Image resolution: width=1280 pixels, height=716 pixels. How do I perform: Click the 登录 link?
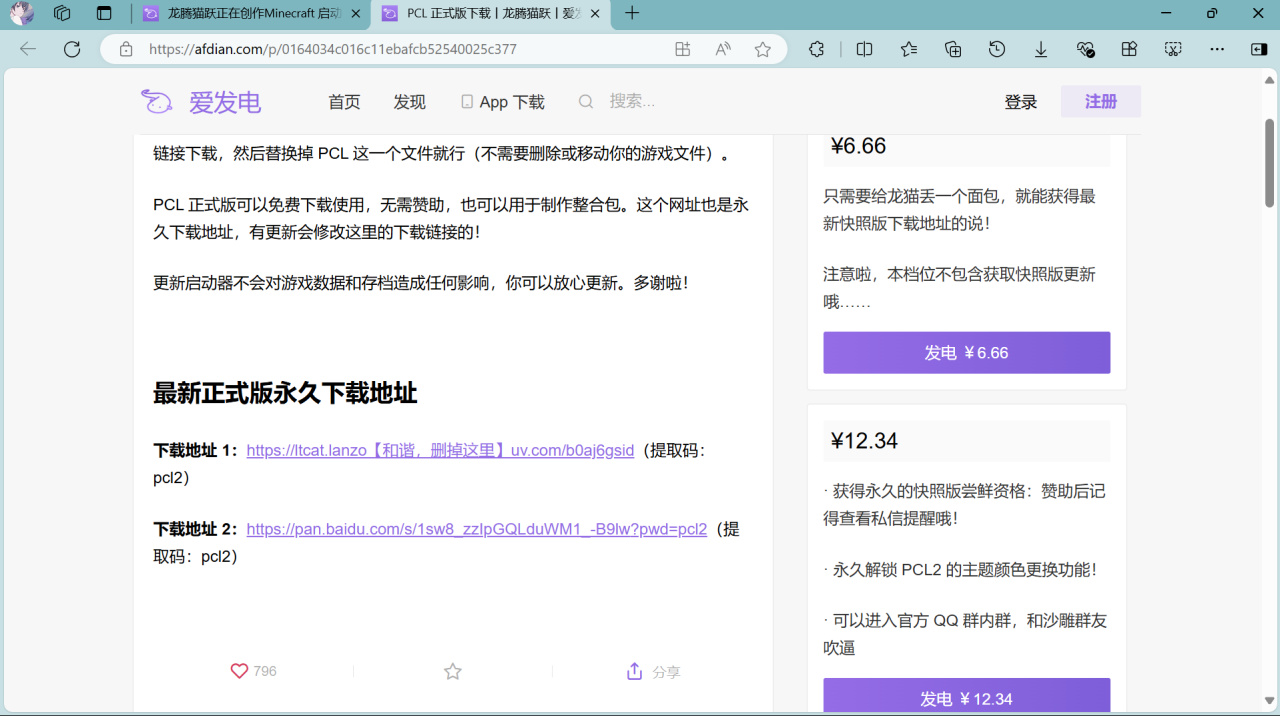pos(1021,102)
